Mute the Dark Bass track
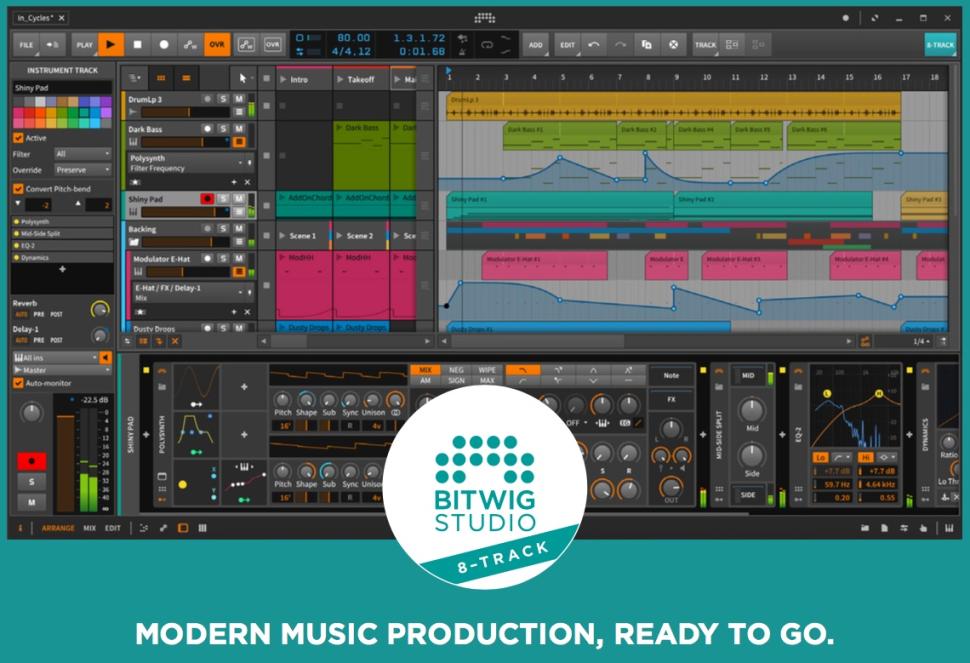Viewport: 970px width, 663px height. pos(239,129)
